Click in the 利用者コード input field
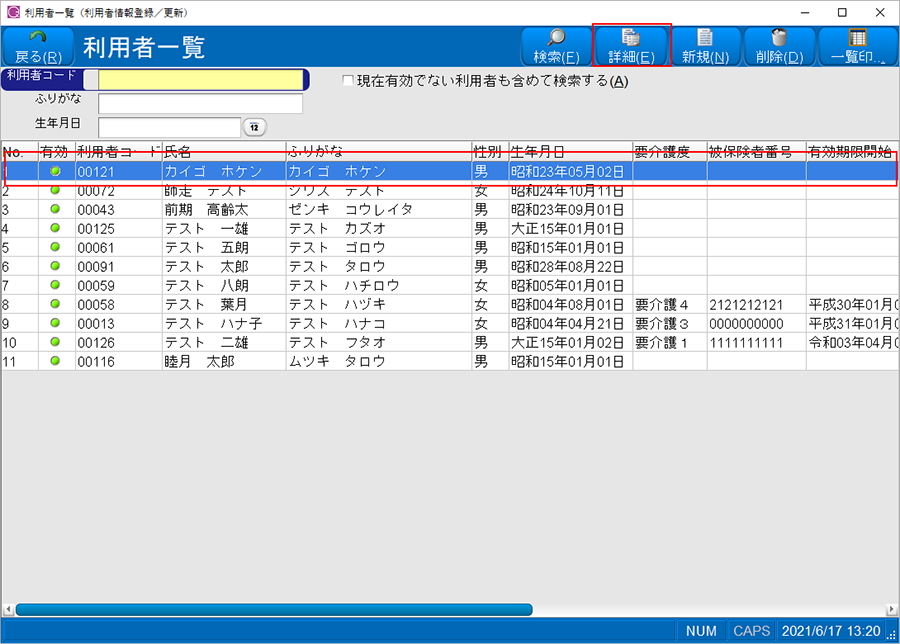 pos(200,81)
